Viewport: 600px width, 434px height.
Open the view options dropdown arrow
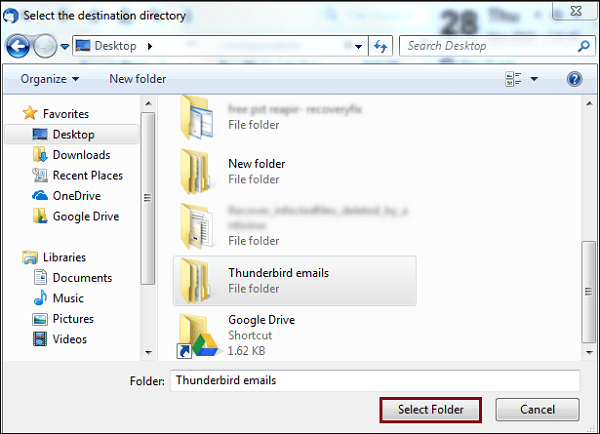pyautogui.click(x=534, y=79)
